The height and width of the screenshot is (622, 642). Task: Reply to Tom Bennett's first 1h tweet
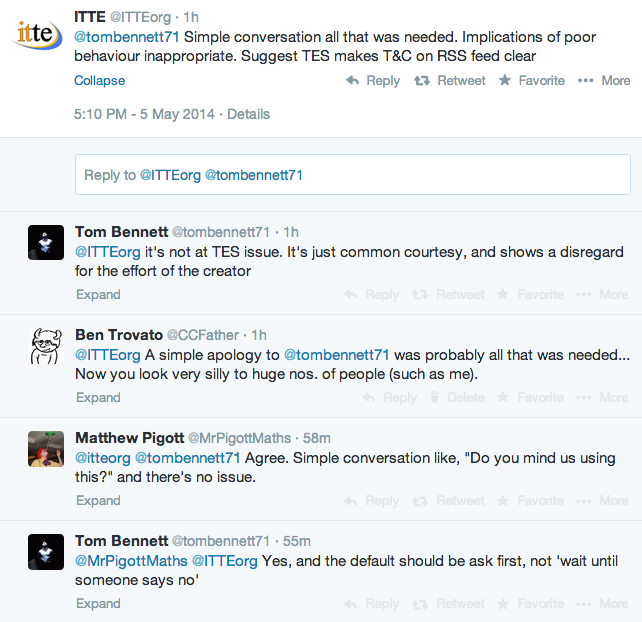pyautogui.click(x=371, y=294)
